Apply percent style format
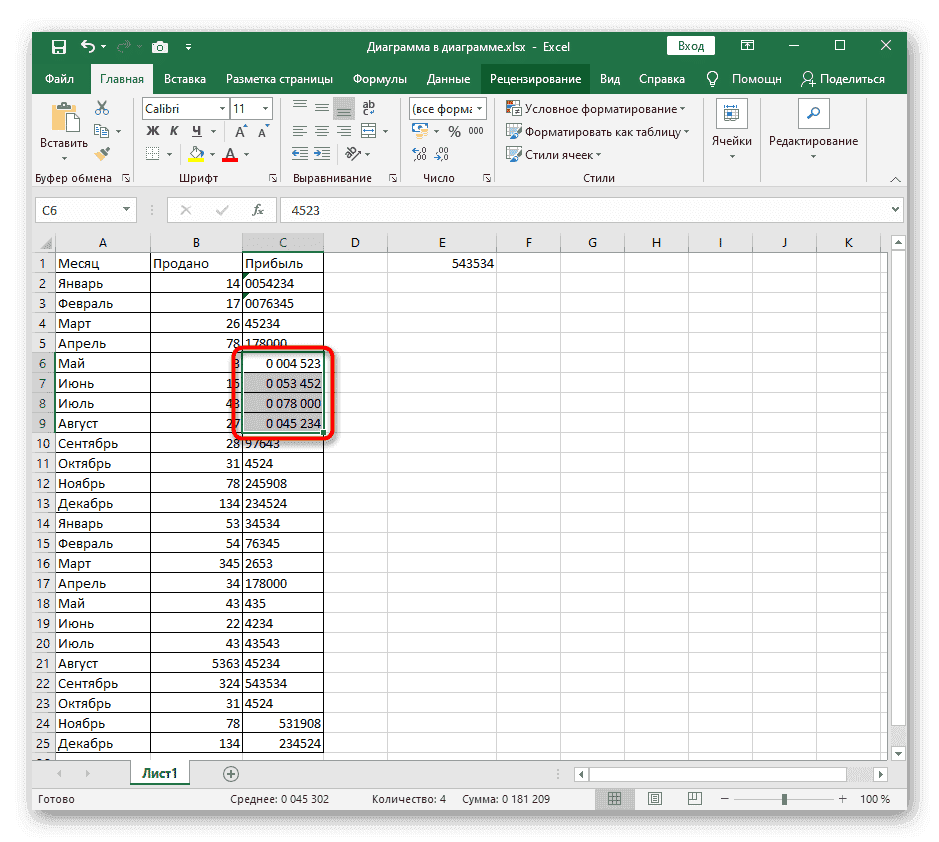Viewport: 939px width, 842px height. [453, 131]
